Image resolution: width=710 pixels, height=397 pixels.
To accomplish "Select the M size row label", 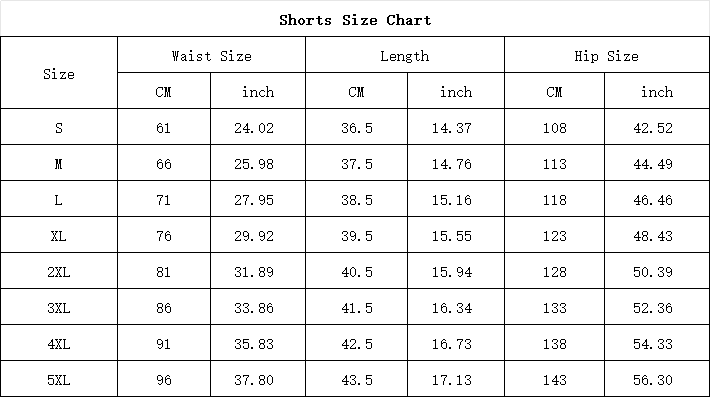I will coord(59,163).
